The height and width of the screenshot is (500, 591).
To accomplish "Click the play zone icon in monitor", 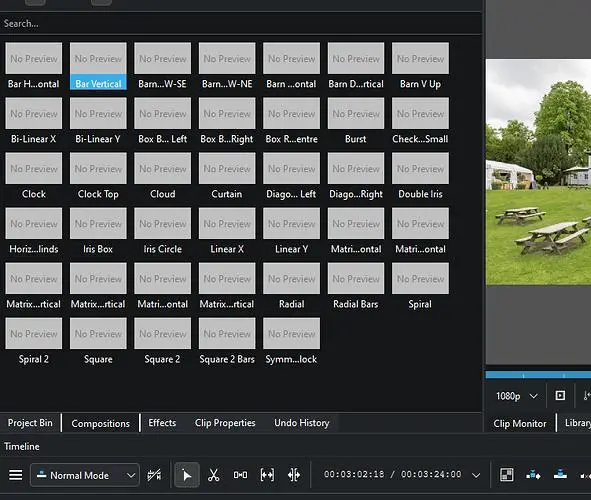I will pyautogui.click(x=560, y=396).
